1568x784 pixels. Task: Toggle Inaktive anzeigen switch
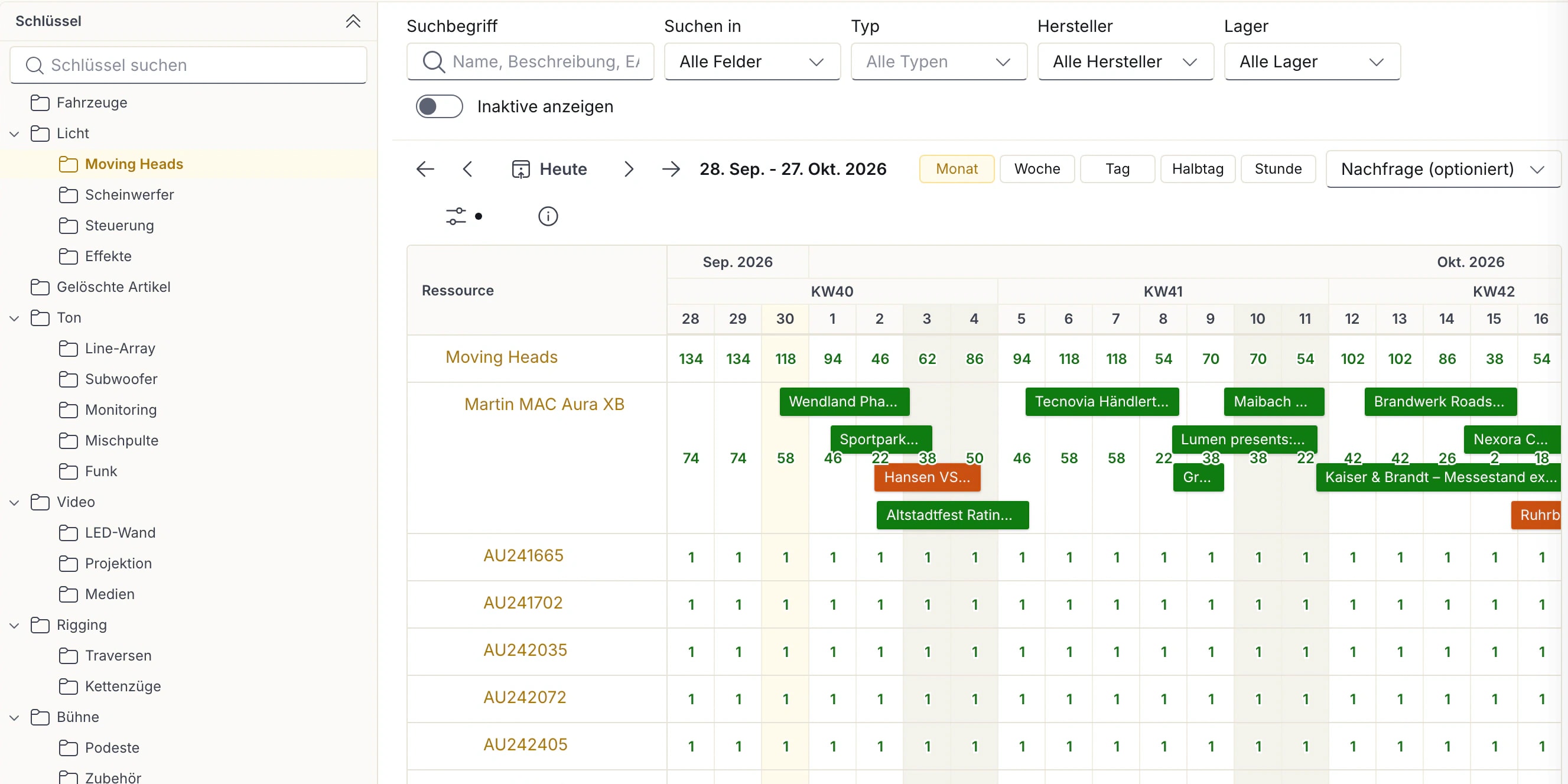tap(439, 106)
